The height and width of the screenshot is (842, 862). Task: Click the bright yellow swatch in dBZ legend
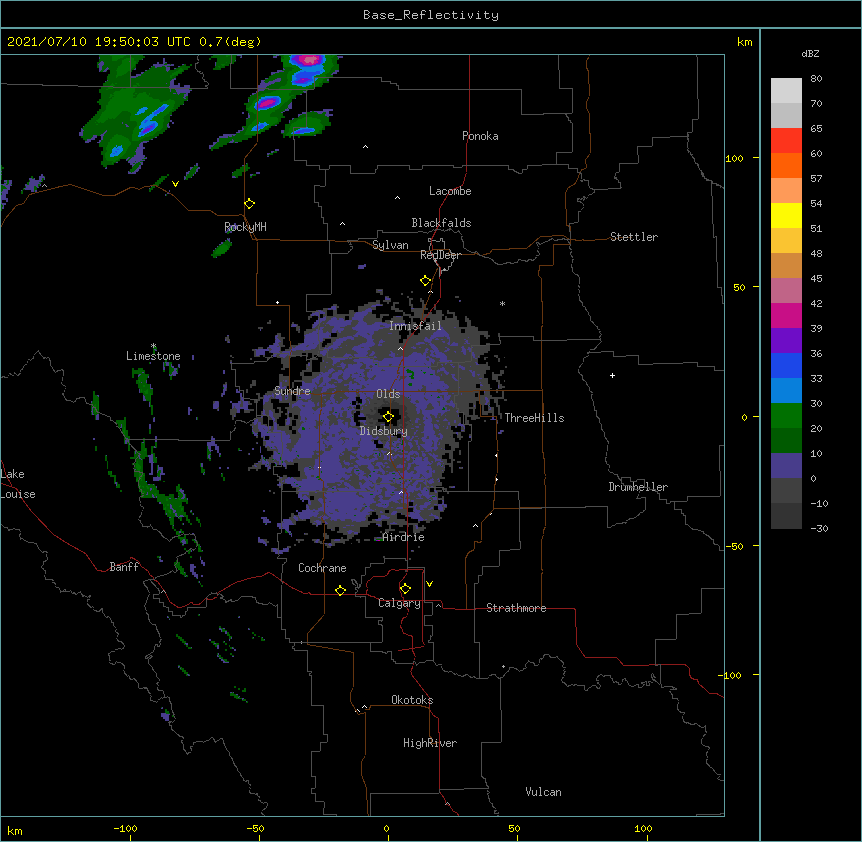tap(786, 215)
